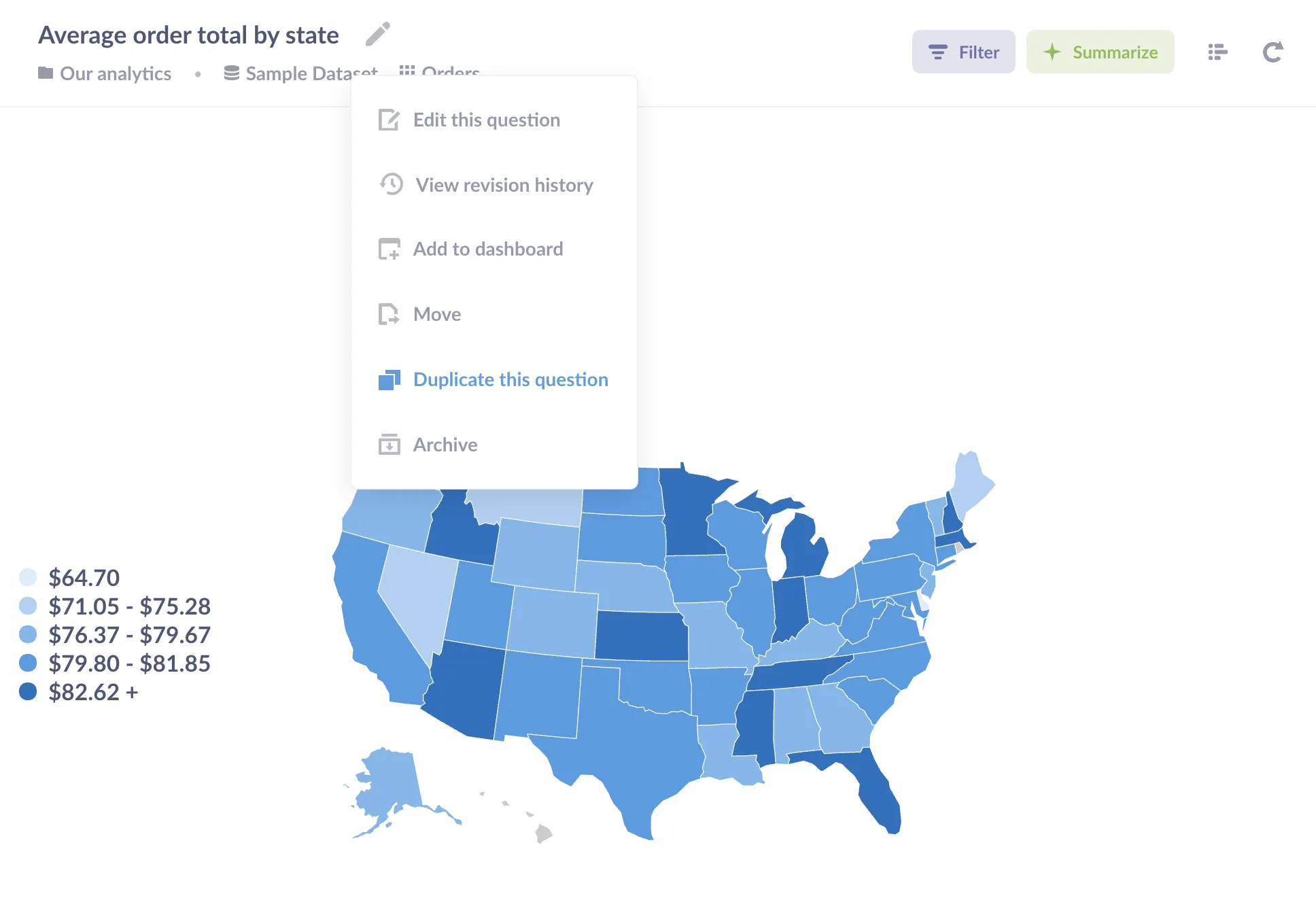Image resolution: width=1316 pixels, height=915 pixels.
Task: Click the Archive box icon
Action: pyautogui.click(x=389, y=444)
